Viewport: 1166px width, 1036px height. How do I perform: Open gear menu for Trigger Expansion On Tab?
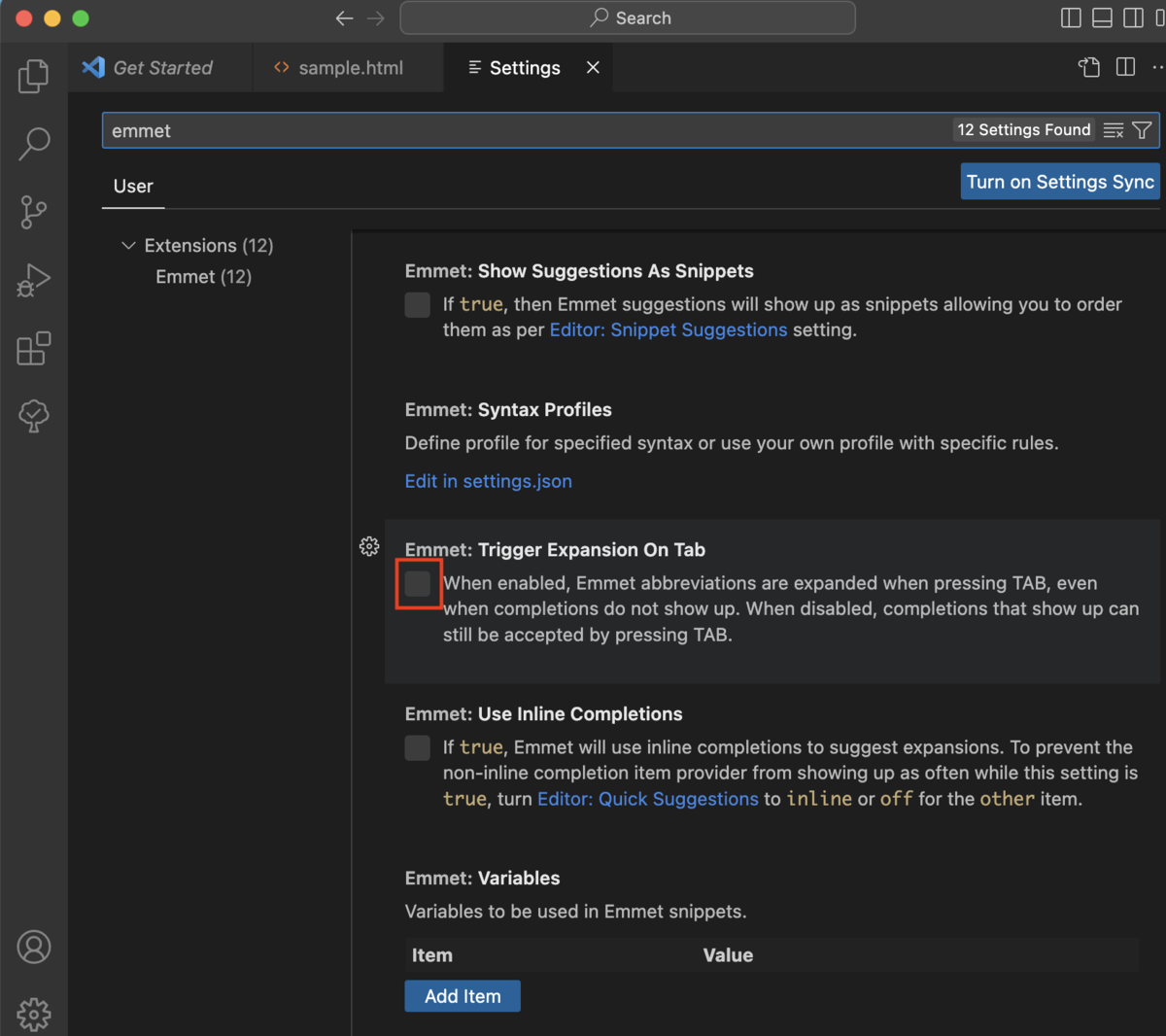369,546
